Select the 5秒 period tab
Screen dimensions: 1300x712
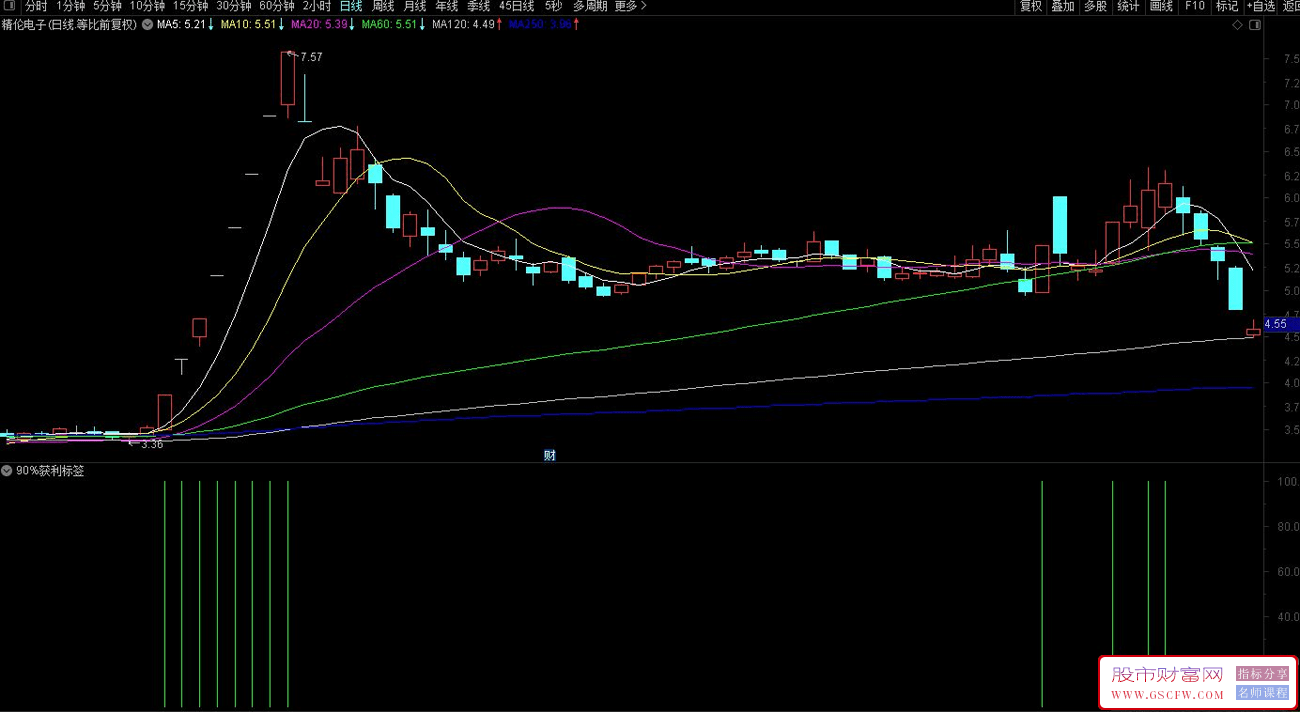553,6
